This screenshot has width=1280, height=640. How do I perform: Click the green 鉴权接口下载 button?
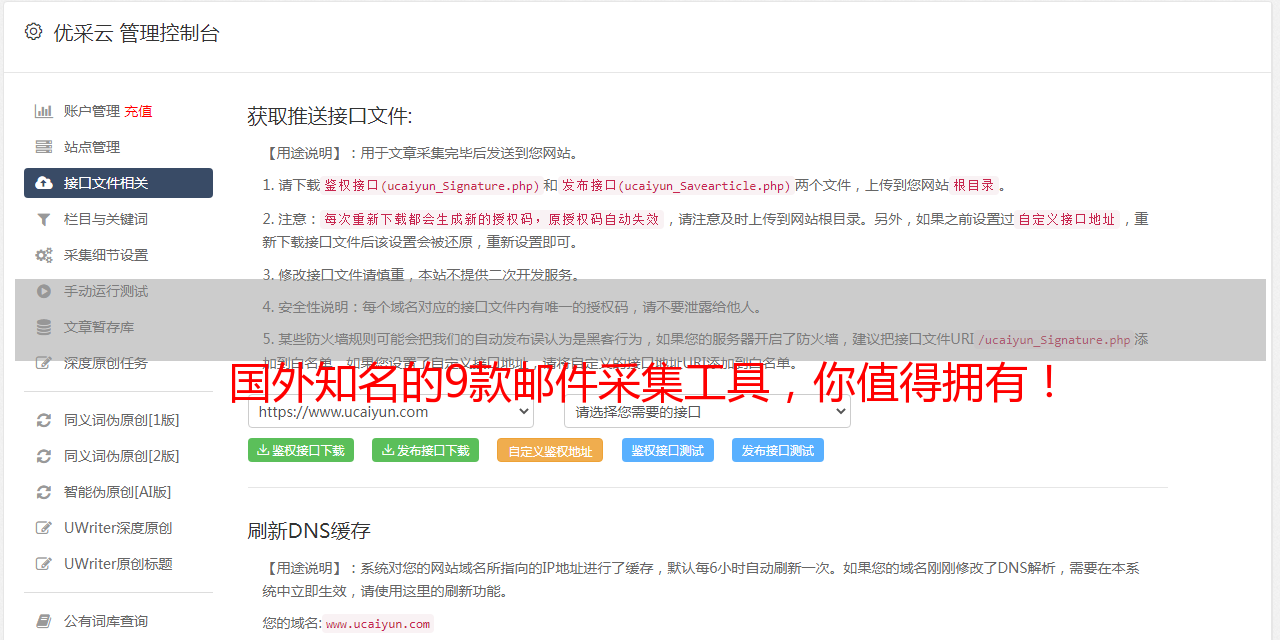(300, 450)
